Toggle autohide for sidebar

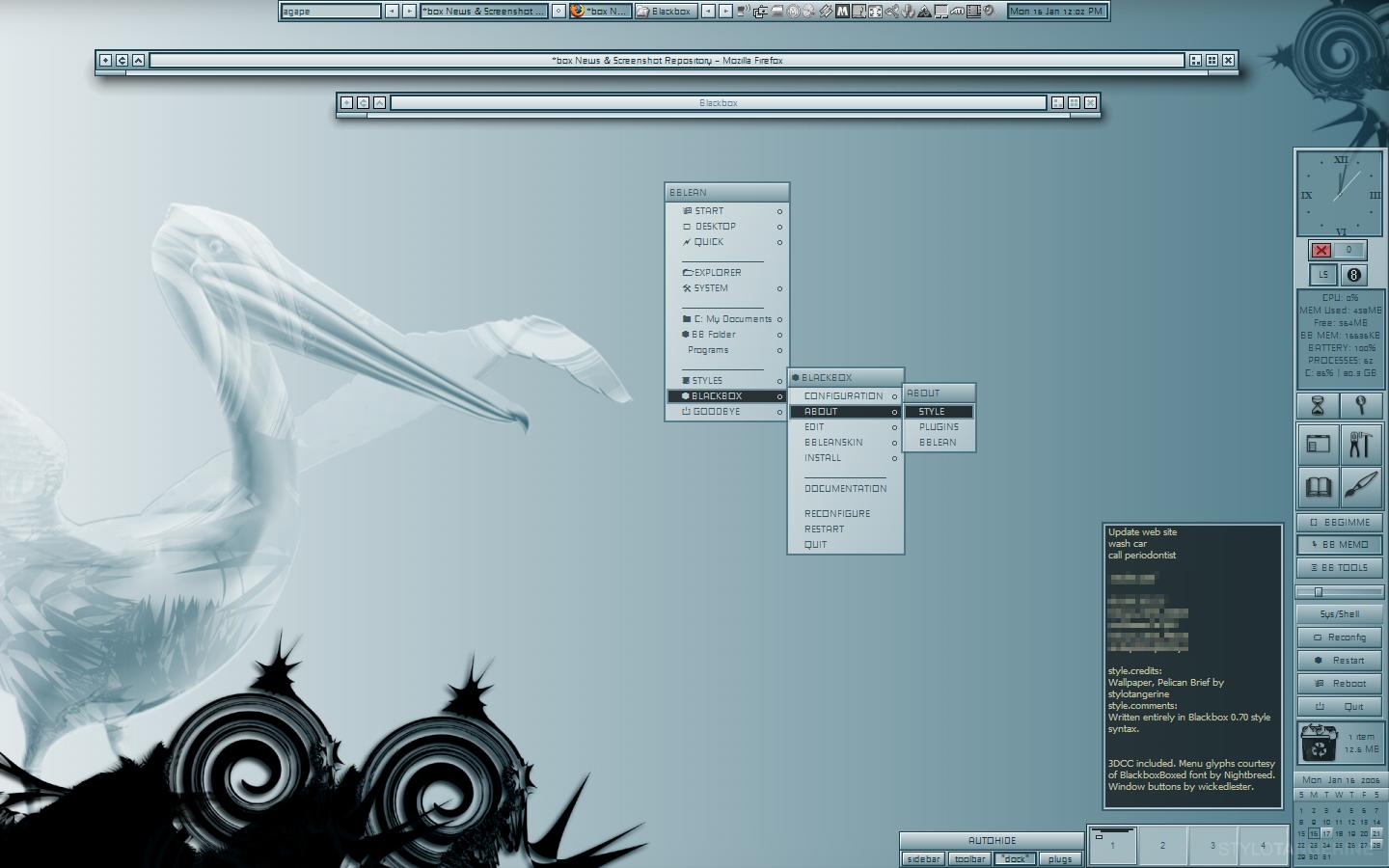[x=923, y=858]
